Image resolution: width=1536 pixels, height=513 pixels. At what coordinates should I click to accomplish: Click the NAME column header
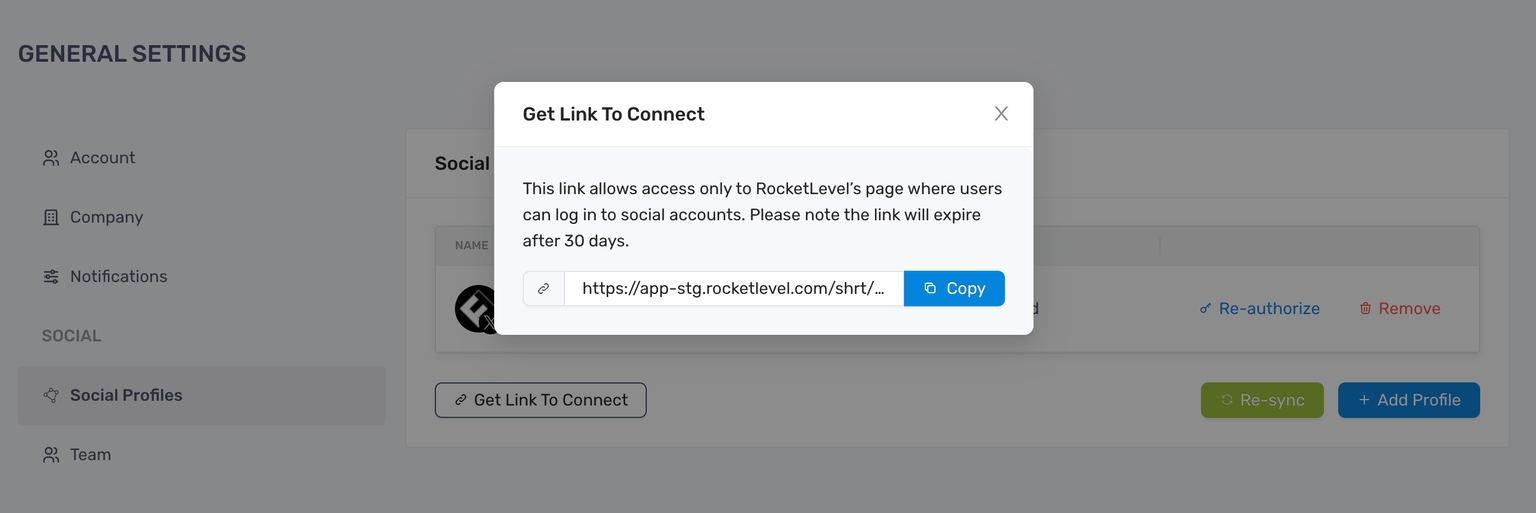click(x=471, y=245)
